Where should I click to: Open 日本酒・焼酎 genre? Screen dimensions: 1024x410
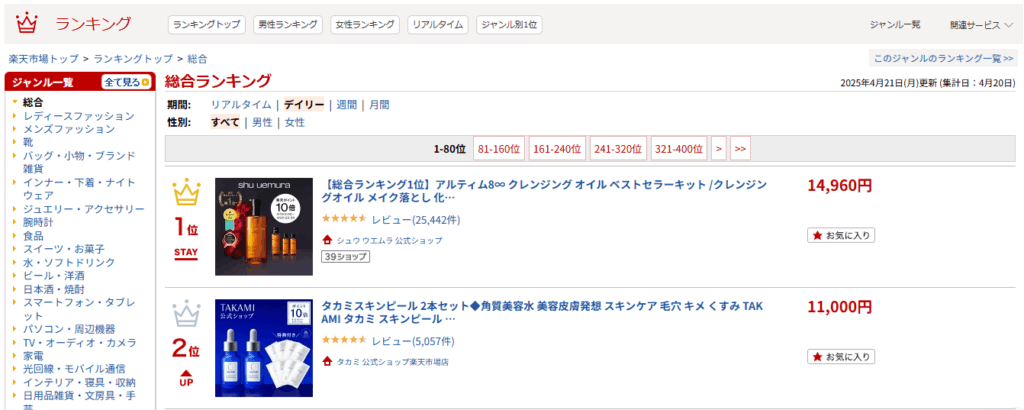coord(54,289)
